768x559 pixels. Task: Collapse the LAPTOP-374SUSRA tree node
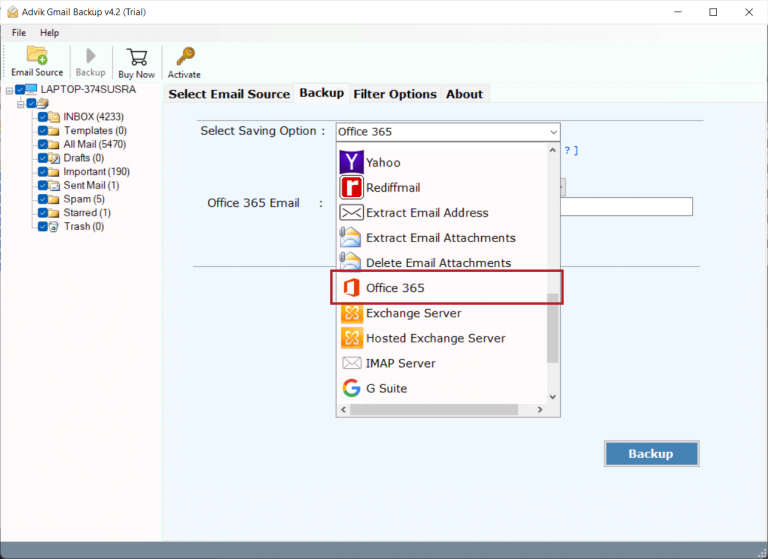point(9,90)
